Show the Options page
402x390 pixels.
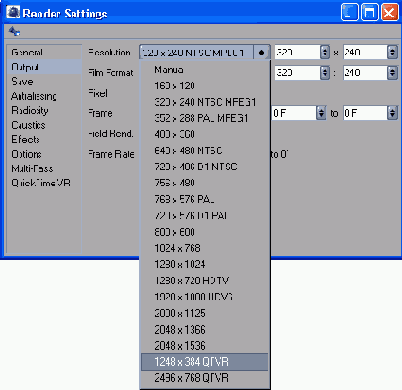[26, 154]
